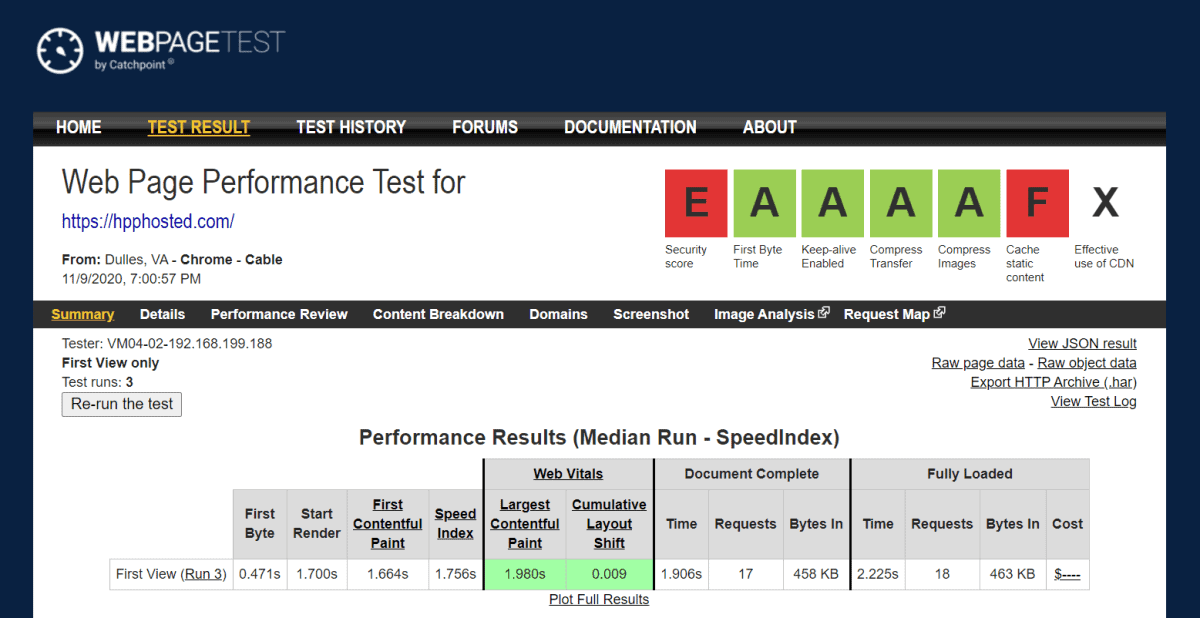Click the Largest Contentful Paint column header
The width and height of the screenshot is (1200, 618).
[x=525, y=524]
